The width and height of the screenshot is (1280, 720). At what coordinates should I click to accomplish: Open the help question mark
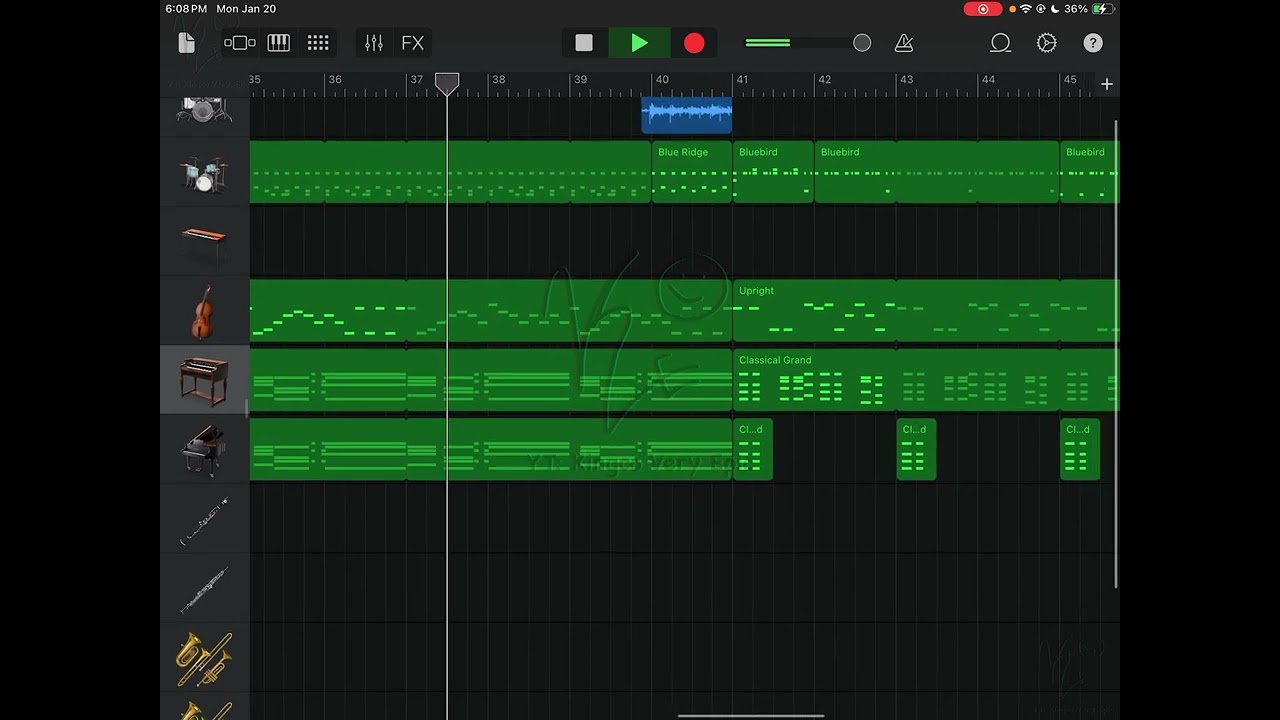(x=1093, y=43)
